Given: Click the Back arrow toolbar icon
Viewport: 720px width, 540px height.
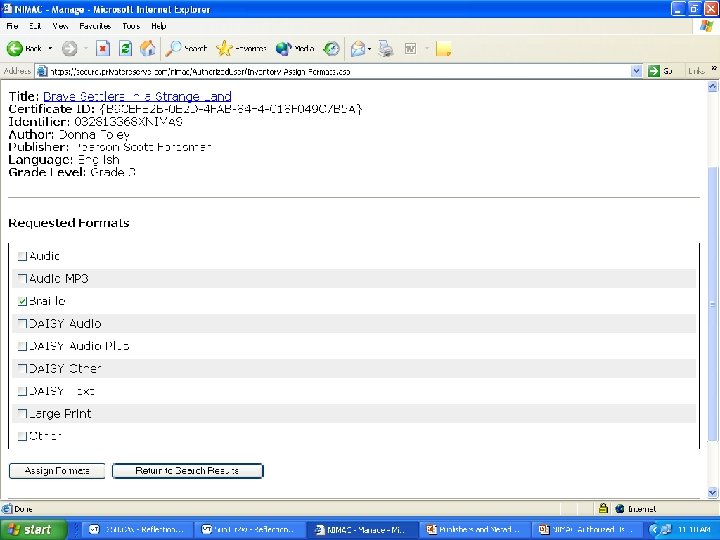Looking at the screenshot, I should pos(15,48).
